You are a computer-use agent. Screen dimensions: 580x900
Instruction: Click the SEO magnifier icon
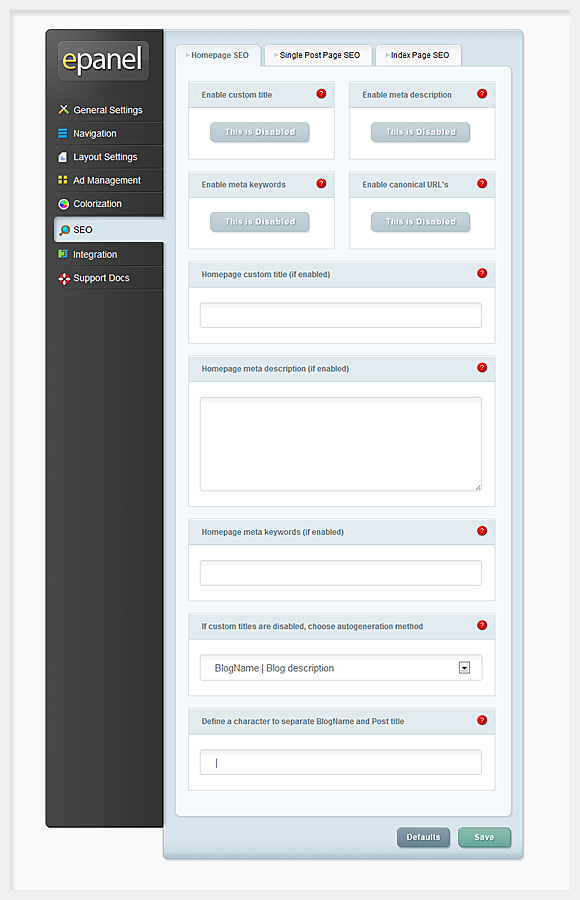pos(64,230)
